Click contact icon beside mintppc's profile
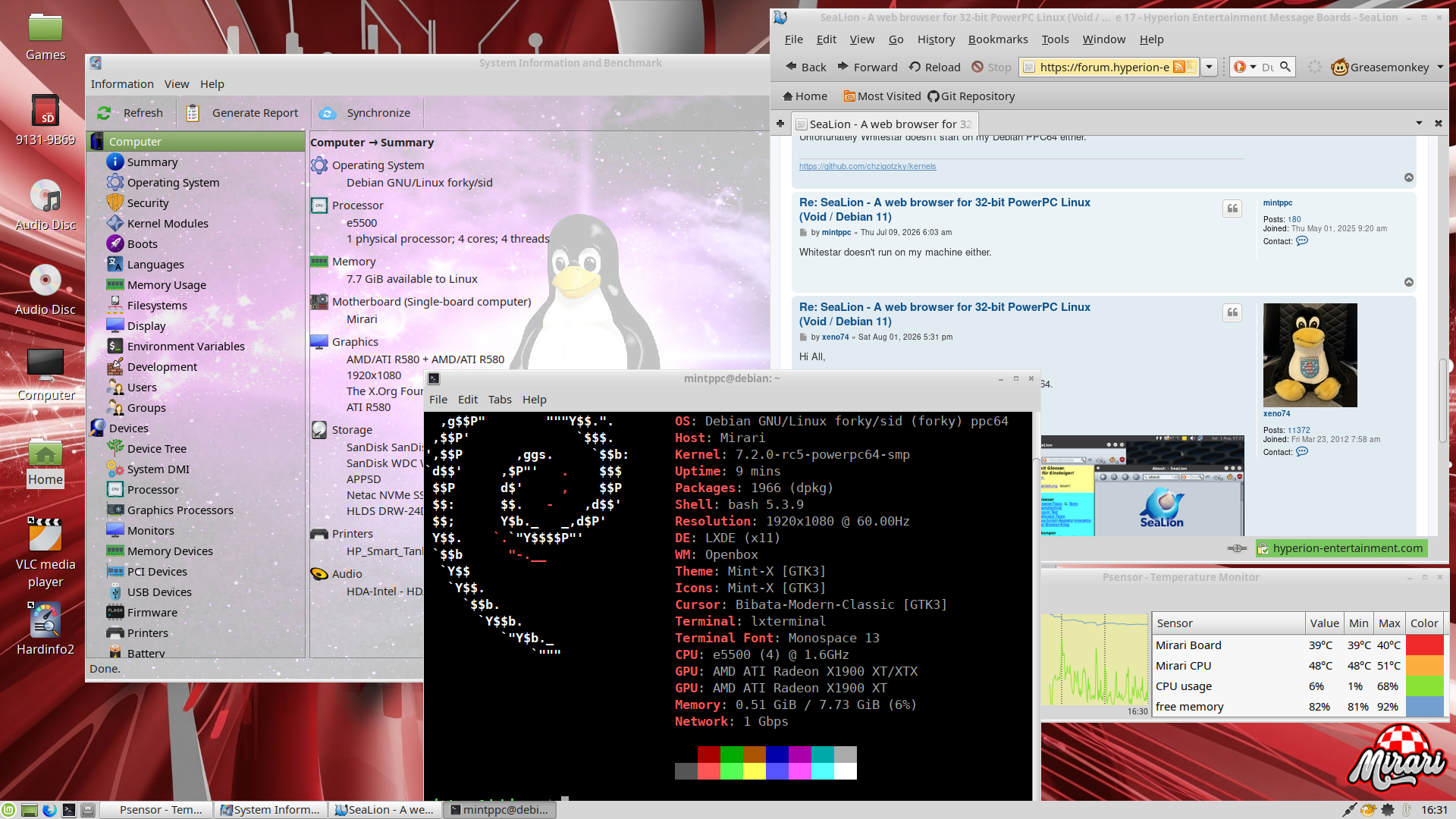Image resolution: width=1456 pixels, height=819 pixels. [1302, 241]
